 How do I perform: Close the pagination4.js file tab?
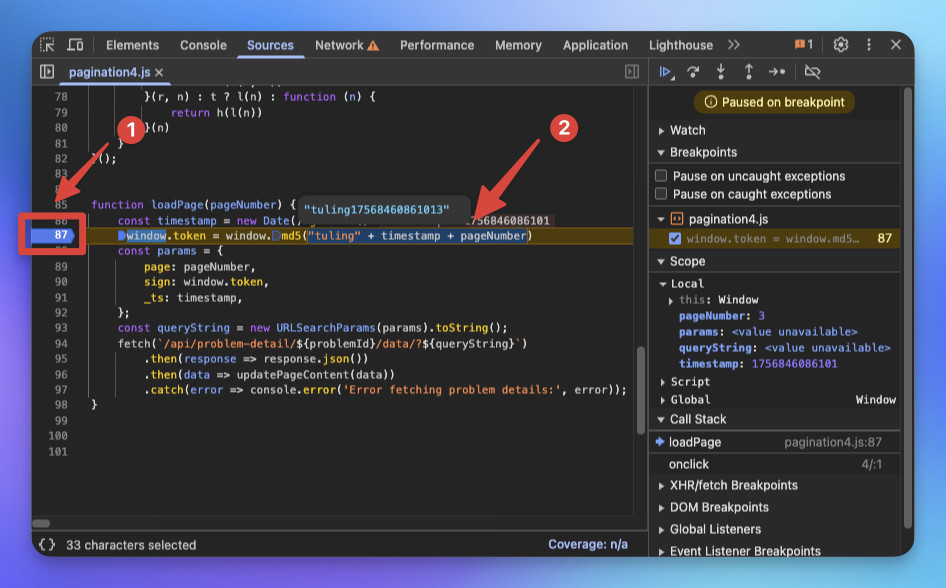pyautogui.click(x=159, y=72)
